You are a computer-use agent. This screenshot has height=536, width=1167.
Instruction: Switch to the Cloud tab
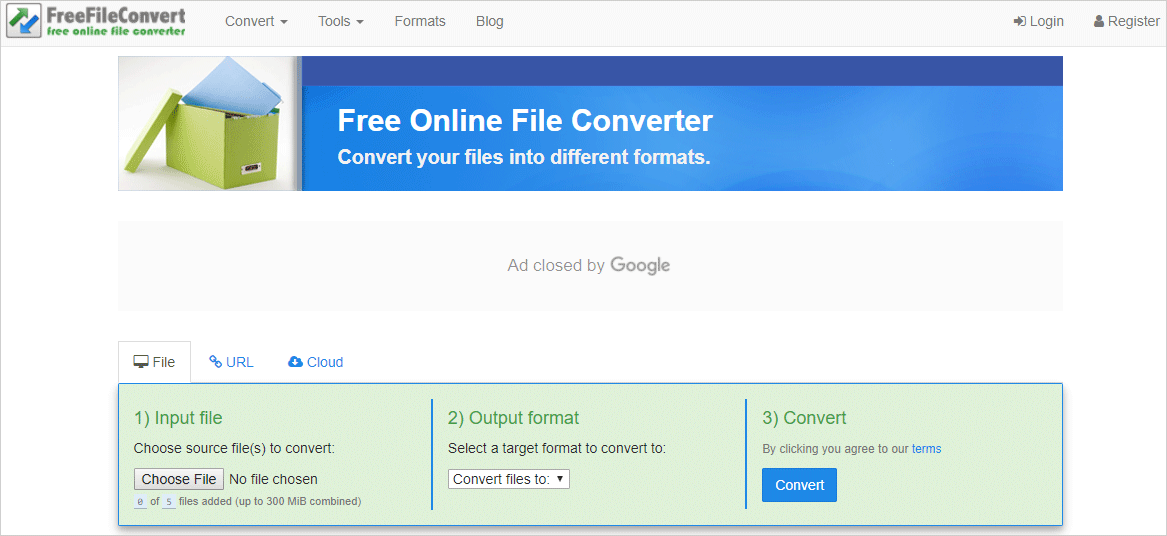[x=315, y=362]
